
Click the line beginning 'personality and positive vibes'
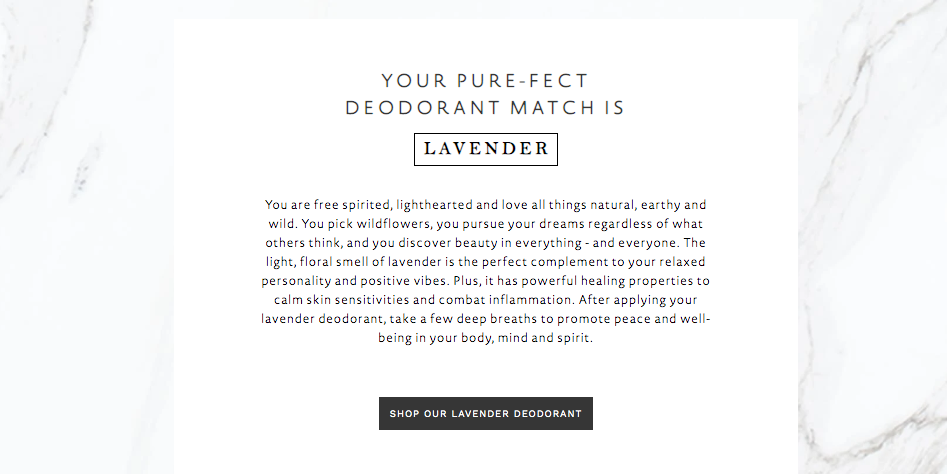[486, 281]
